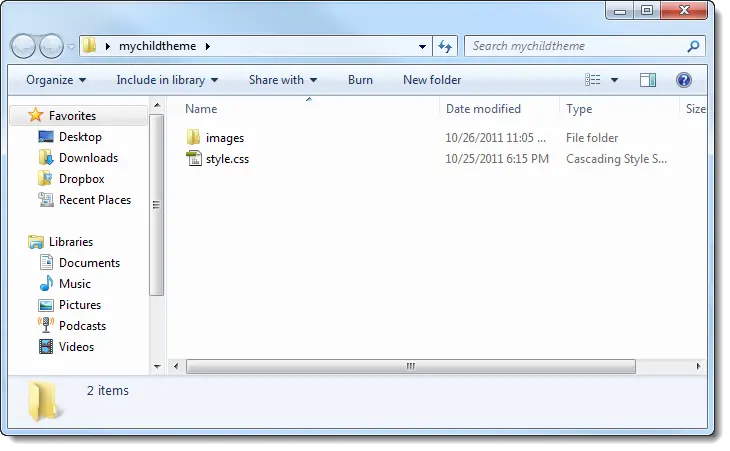Click the search magnifier icon

(x=693, y=46)
